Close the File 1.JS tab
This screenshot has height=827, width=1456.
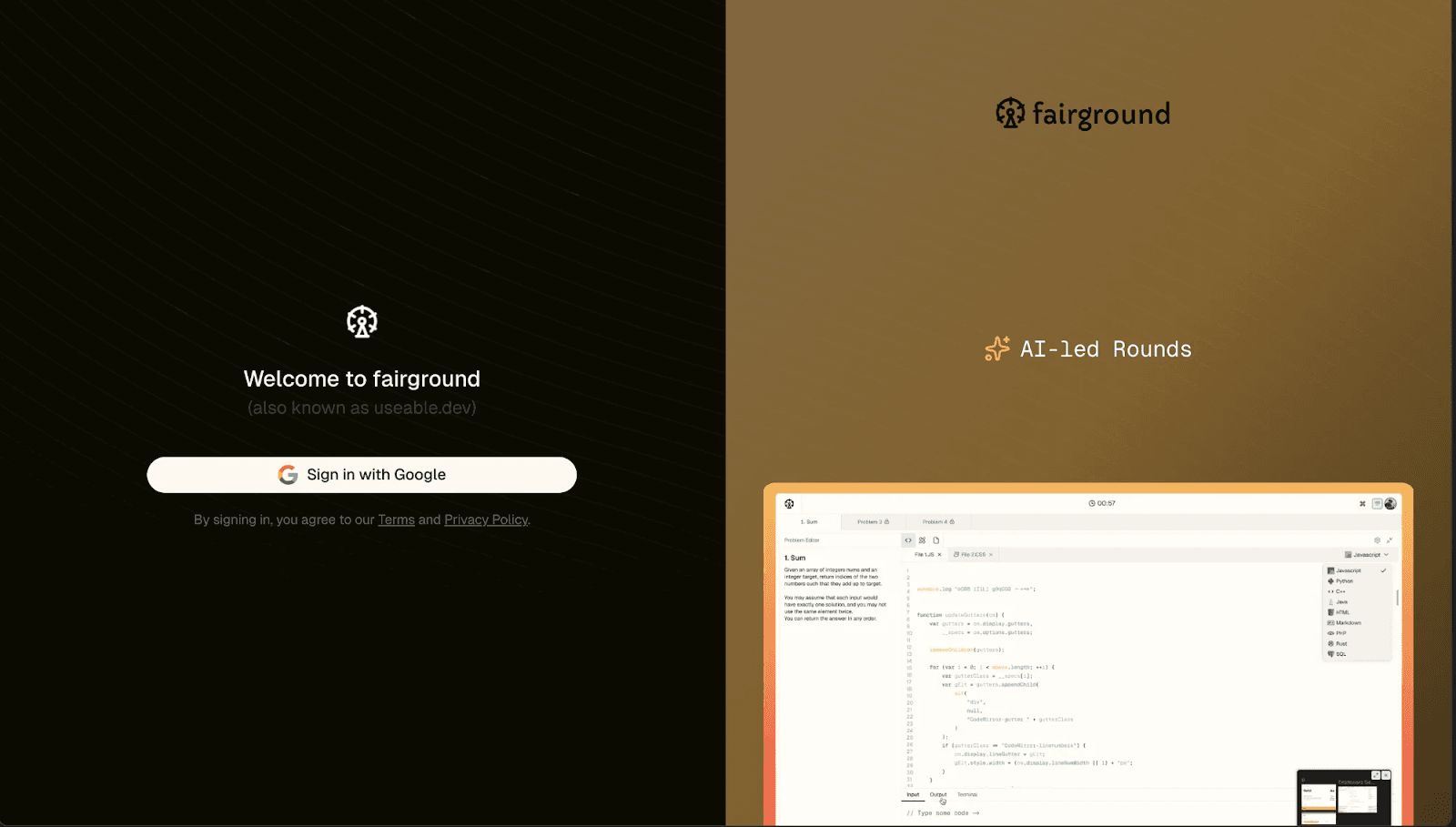coord(938,555)
